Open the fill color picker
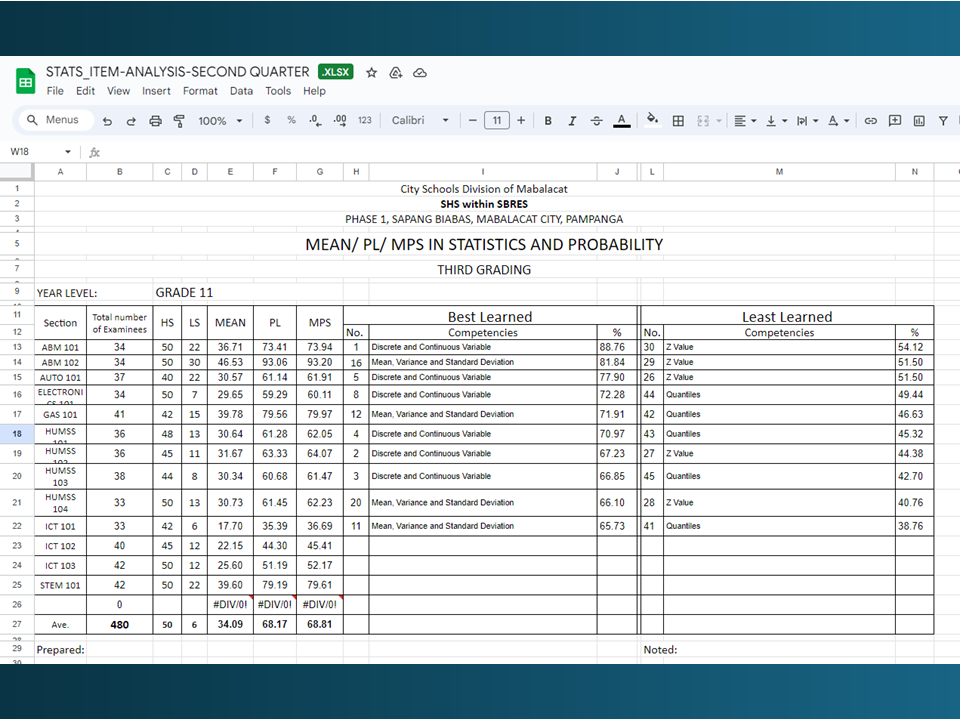Image resolution: width=960 pixels, height=720 pixels. pyautogui.click(x=652, y=121)
